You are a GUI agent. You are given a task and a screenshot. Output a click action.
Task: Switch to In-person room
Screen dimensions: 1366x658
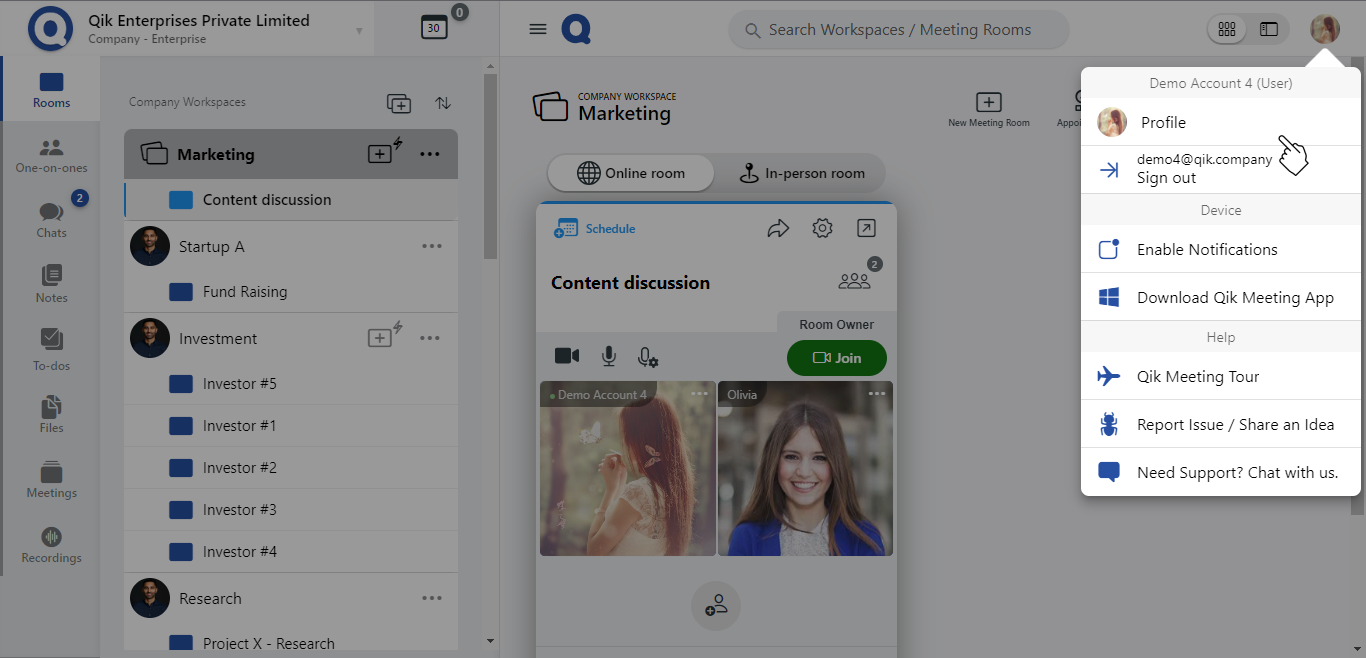[801, 173]
